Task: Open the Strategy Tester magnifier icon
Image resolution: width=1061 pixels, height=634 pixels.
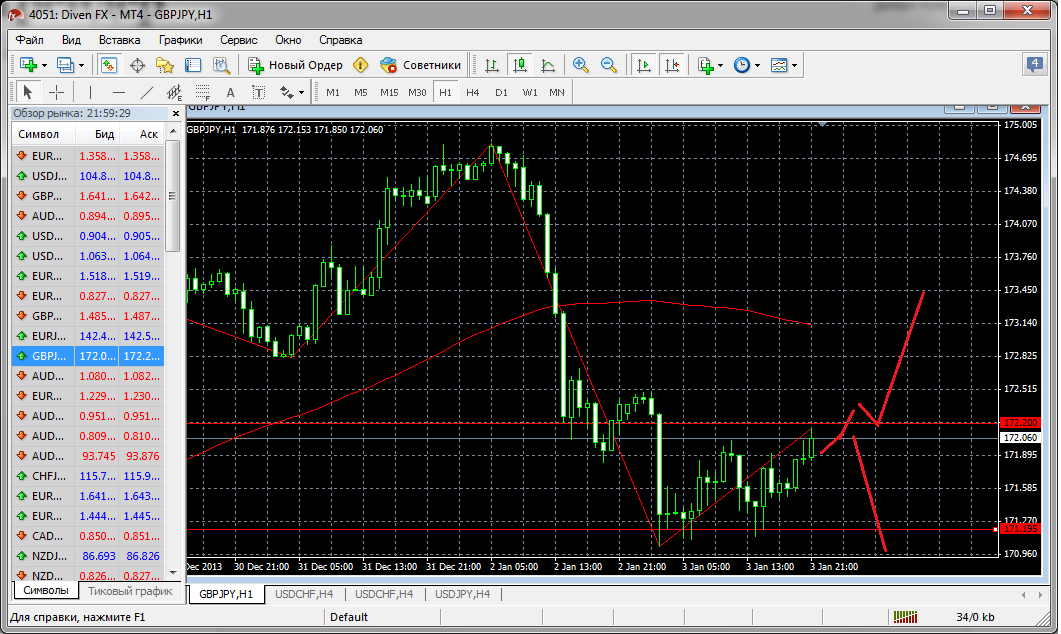Action: pos(221,65)
